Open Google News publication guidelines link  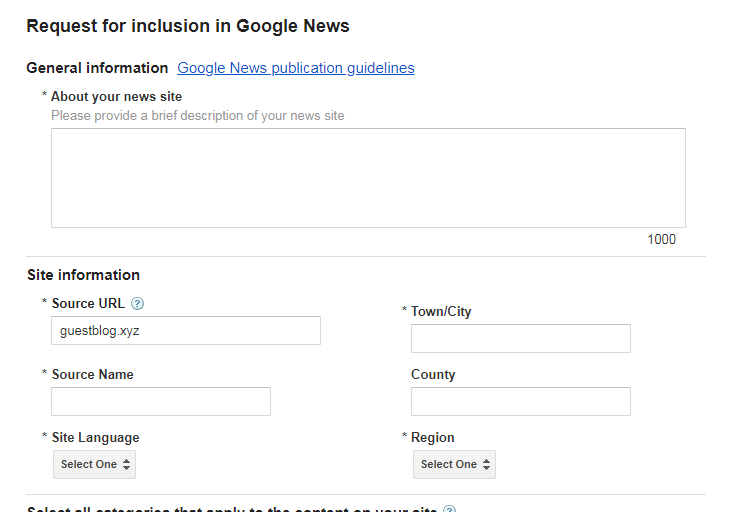[296, 68]
